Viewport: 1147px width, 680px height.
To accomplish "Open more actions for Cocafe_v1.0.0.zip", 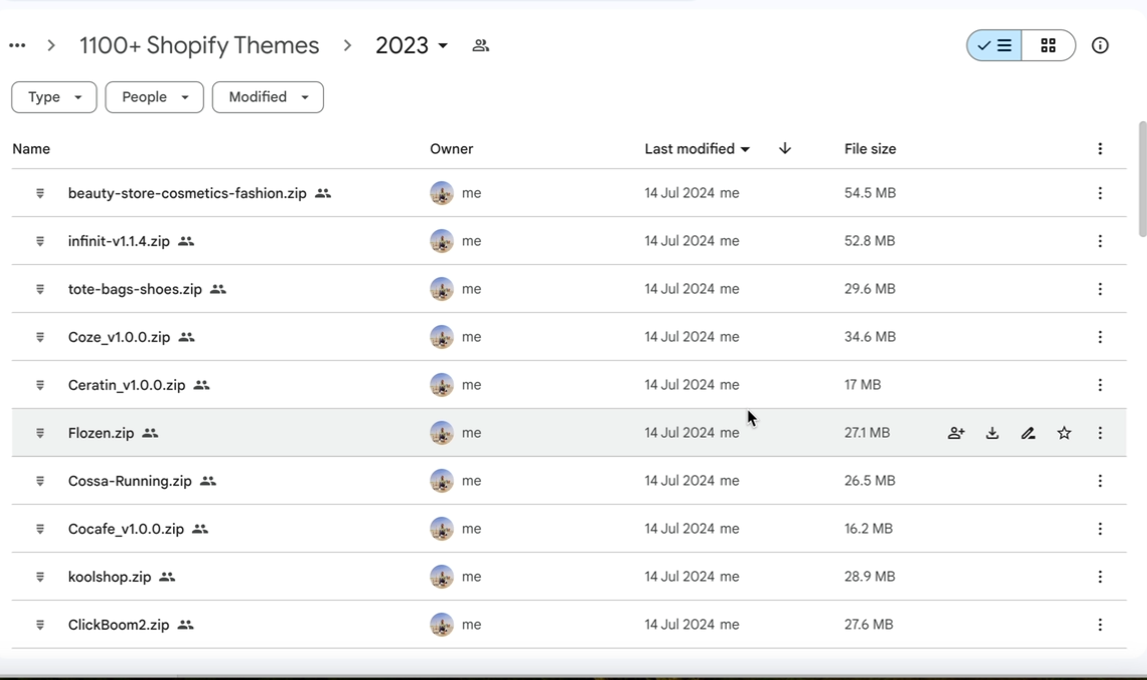I will (1100, 529).
